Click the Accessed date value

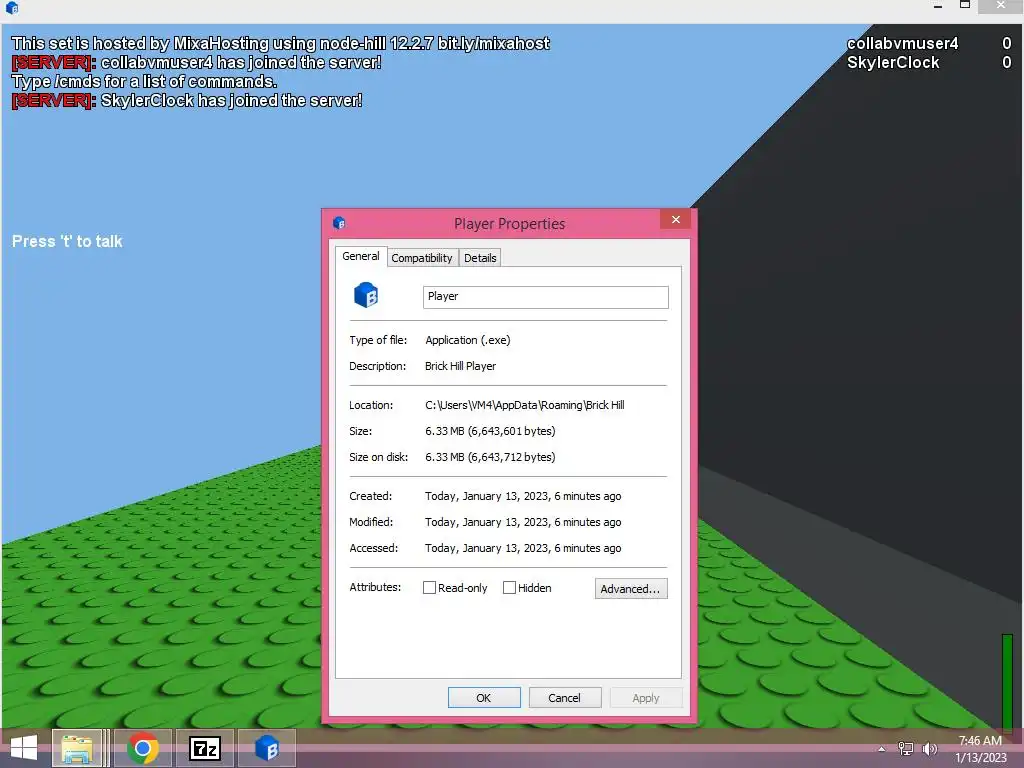coord(523,549)
